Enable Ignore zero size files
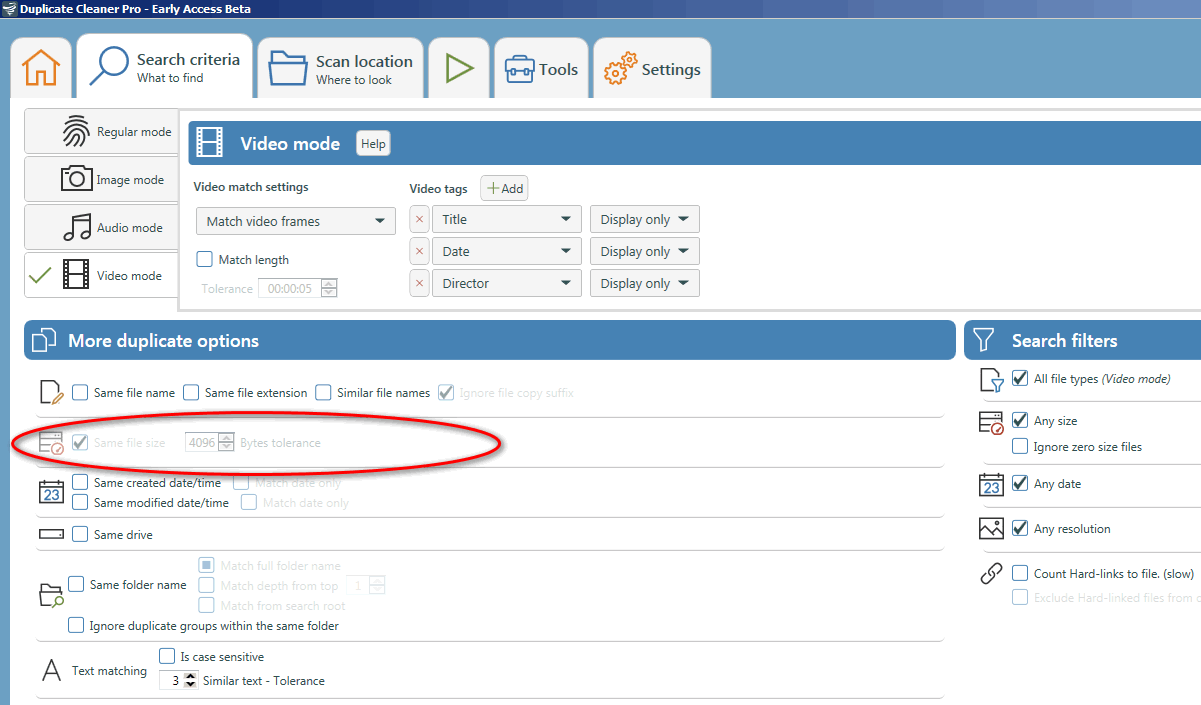 (1020, 446)
